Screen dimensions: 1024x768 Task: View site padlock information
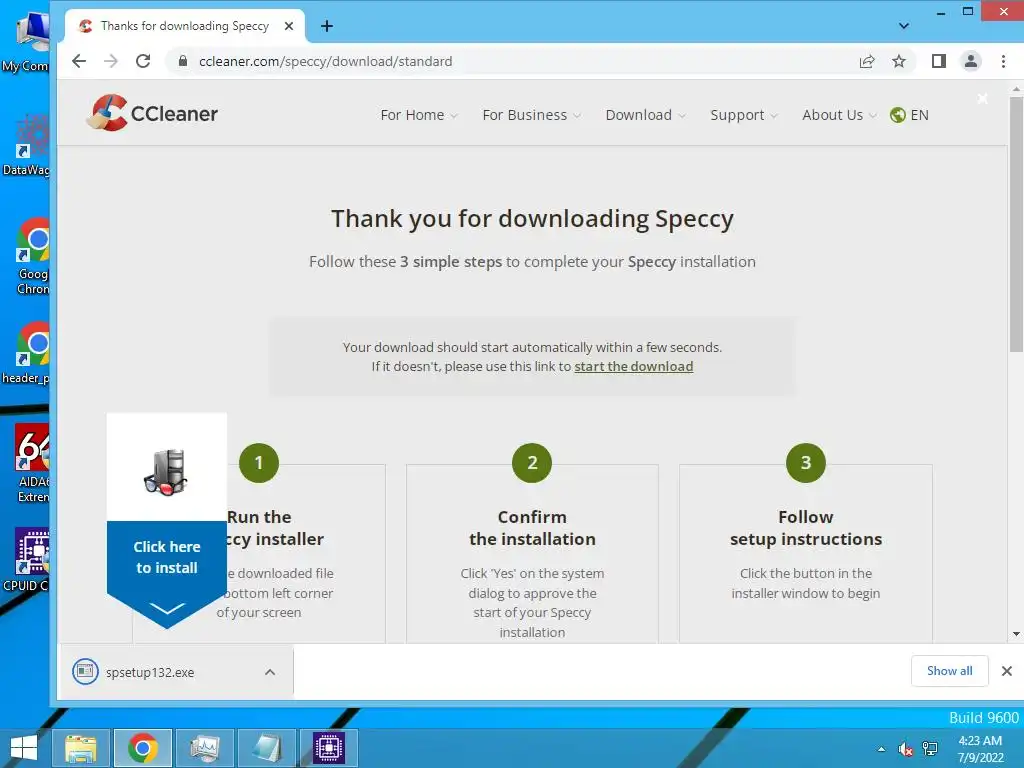point(183,61)
